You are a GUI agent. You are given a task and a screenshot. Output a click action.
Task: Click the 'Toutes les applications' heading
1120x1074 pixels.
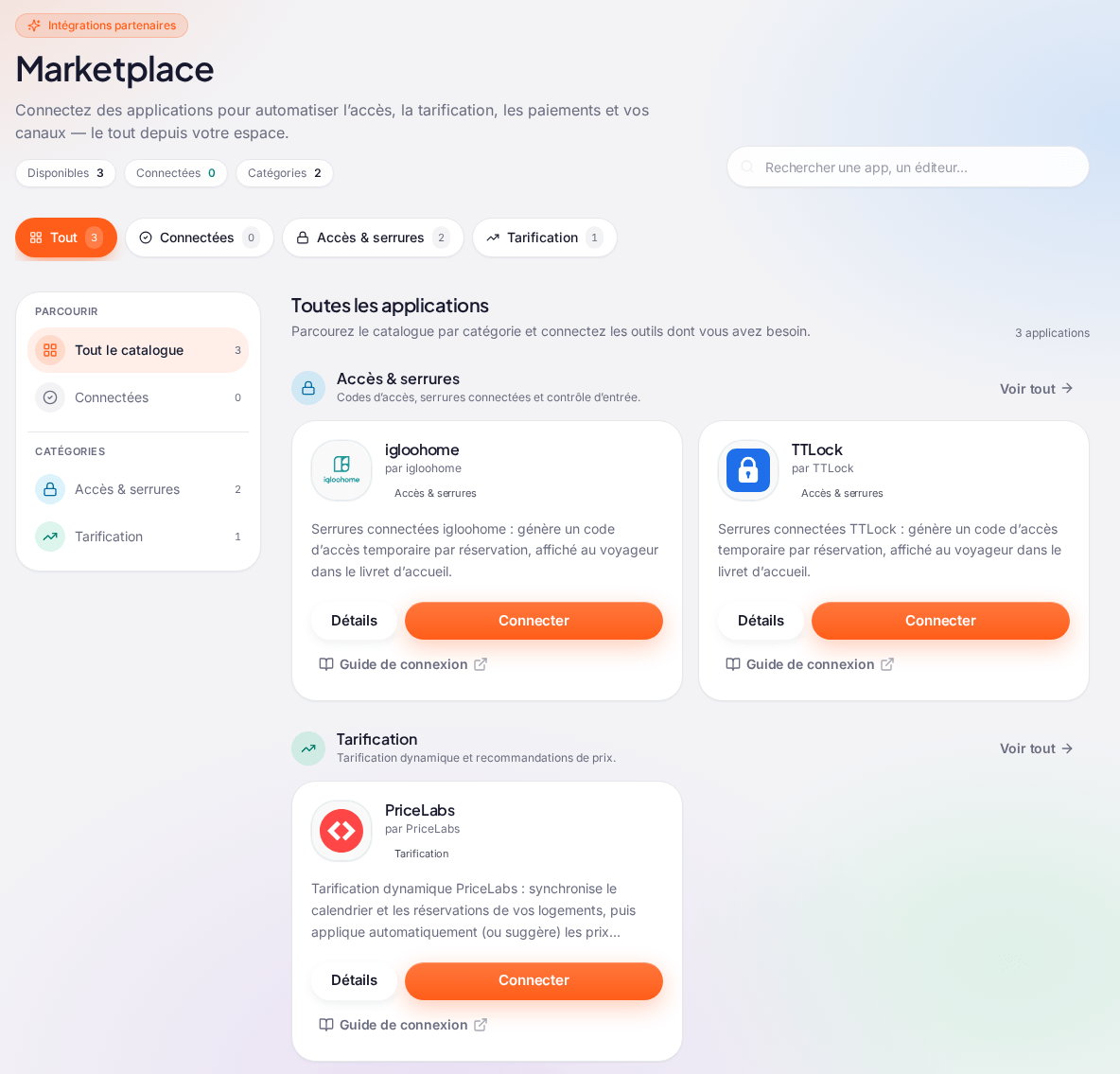(390, 306)
